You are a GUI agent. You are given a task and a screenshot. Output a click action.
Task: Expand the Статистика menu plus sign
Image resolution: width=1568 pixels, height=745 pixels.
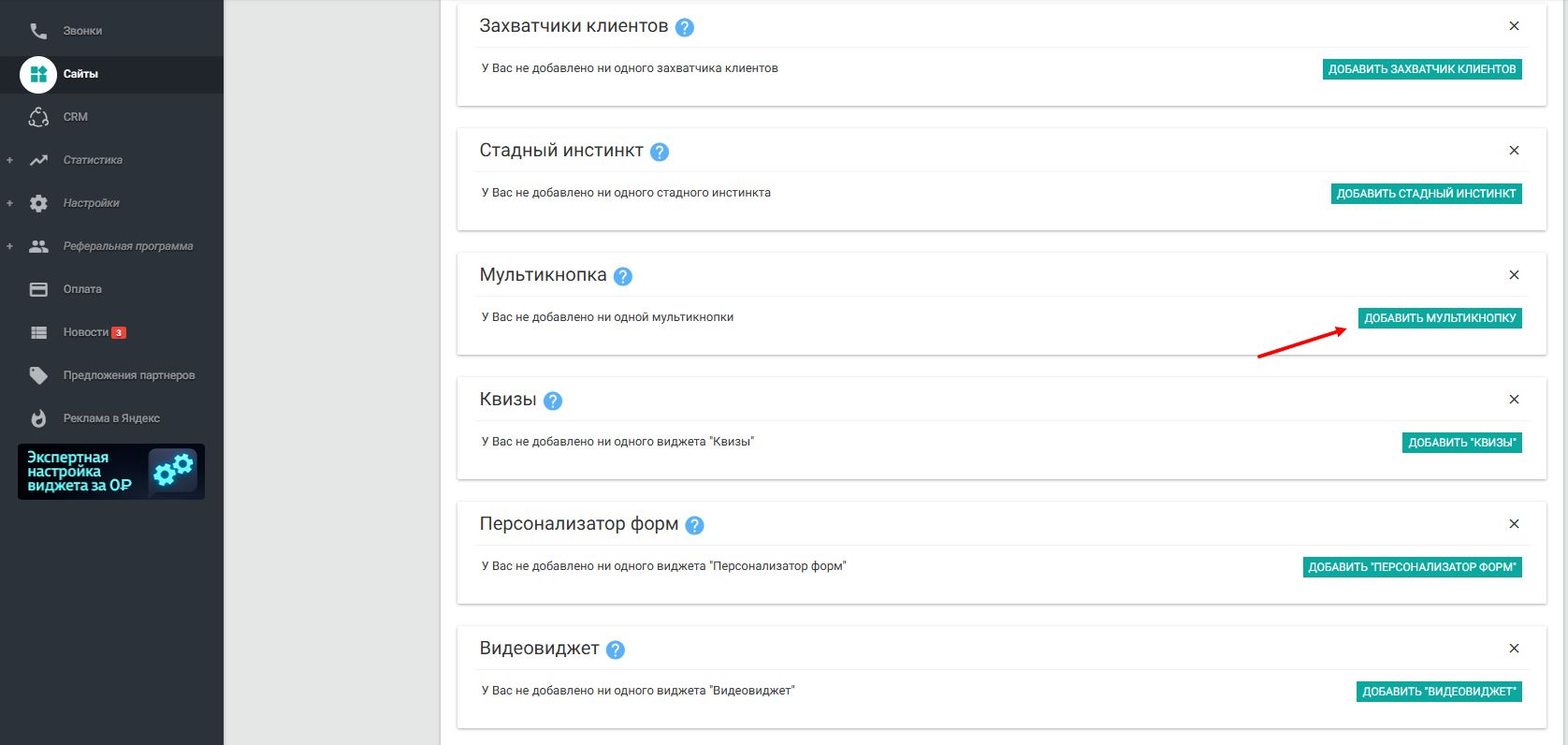[9, 160]
